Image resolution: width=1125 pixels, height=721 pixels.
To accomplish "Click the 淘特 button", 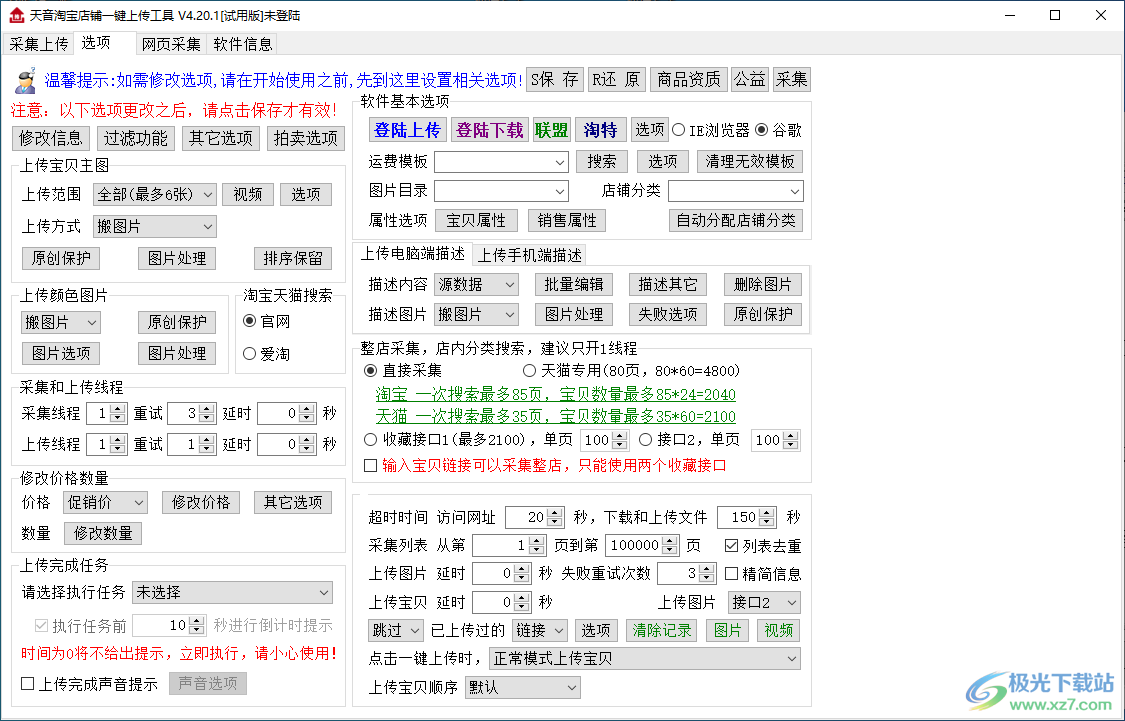I will (600, 130).
